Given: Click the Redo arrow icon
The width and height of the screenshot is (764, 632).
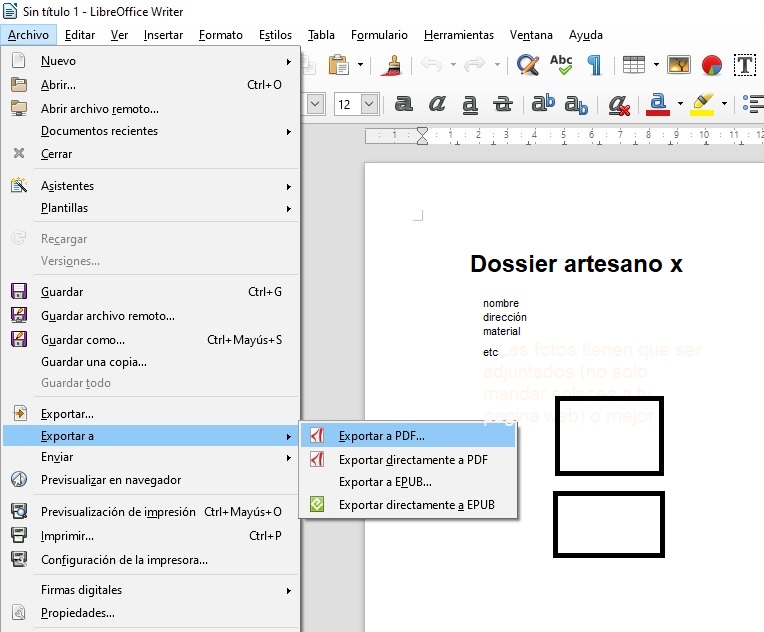Looking at the screenshot, I should 475,64.
